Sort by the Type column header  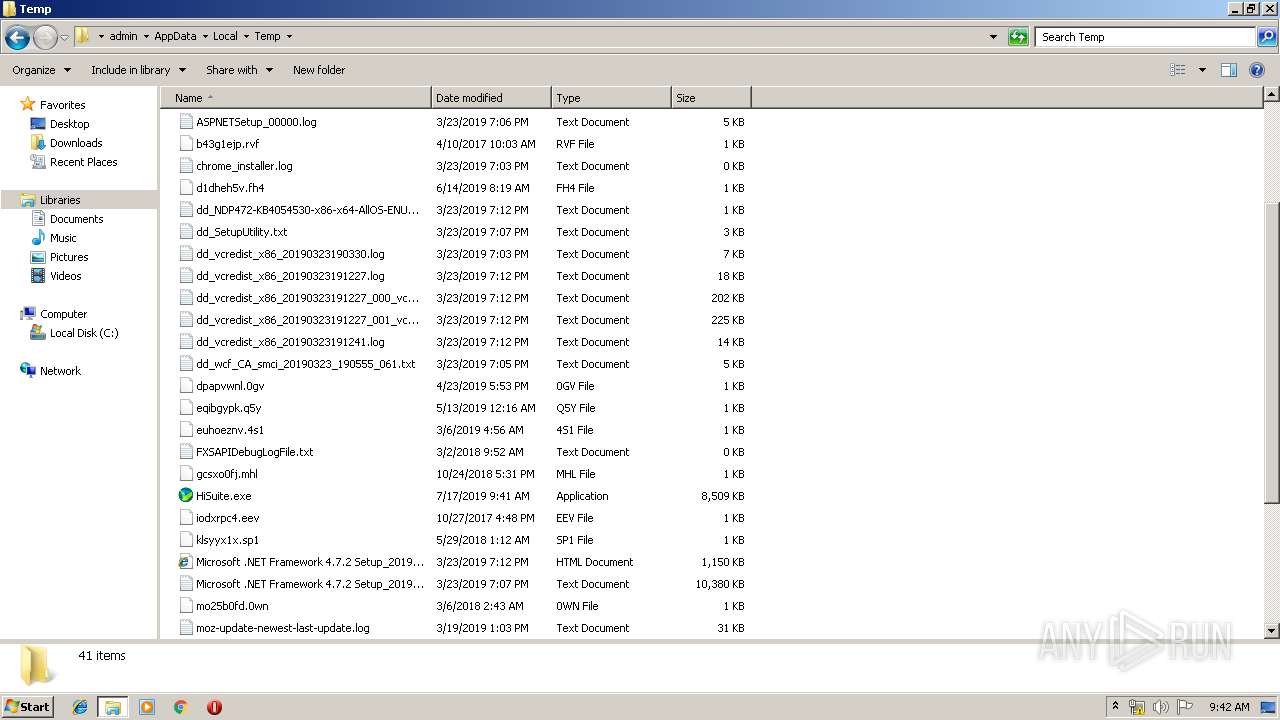pos(611,98)
